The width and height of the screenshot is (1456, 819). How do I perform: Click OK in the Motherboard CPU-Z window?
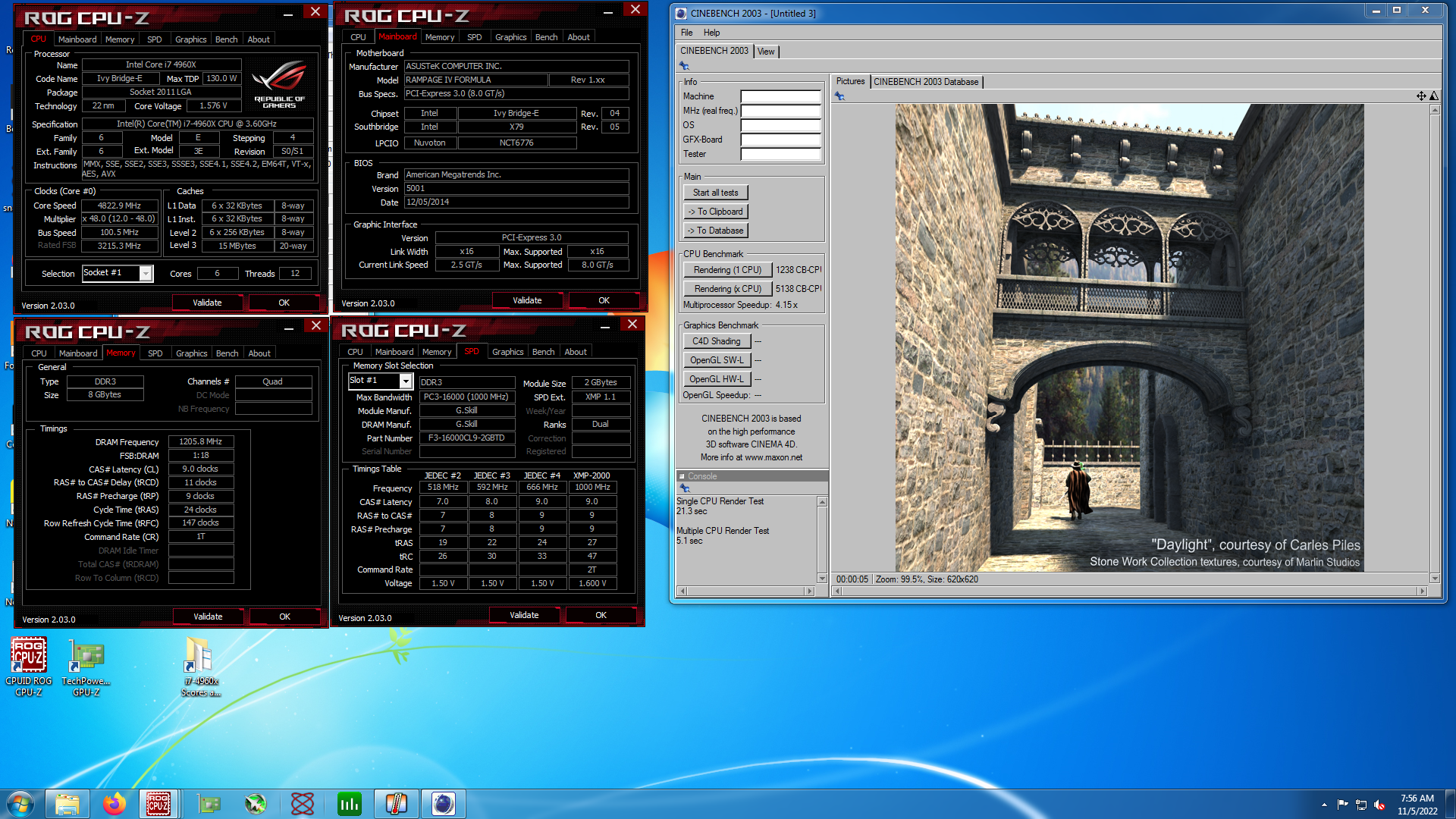[604, 300]
